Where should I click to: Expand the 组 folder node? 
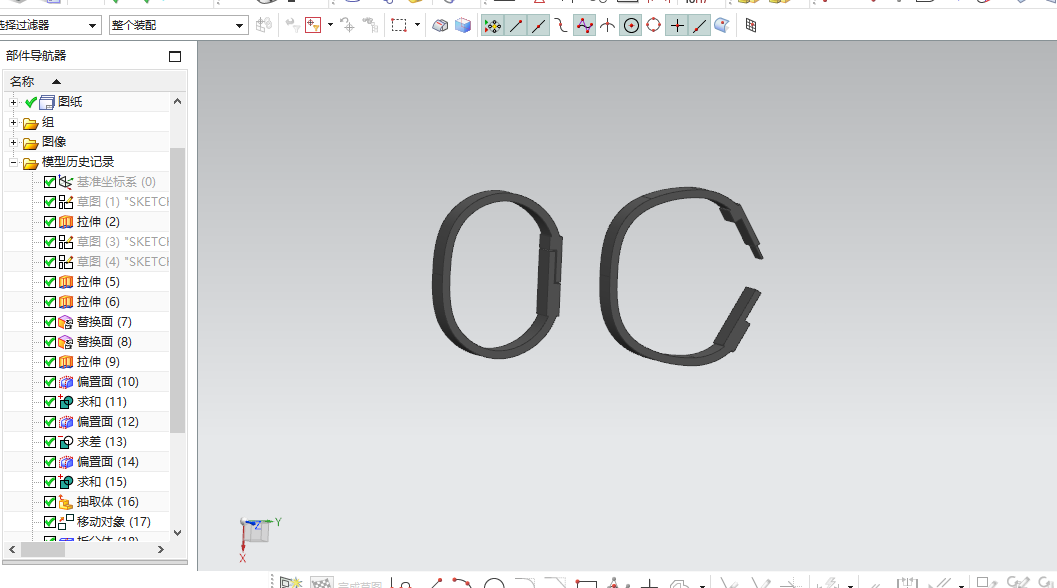click(13, 123)
